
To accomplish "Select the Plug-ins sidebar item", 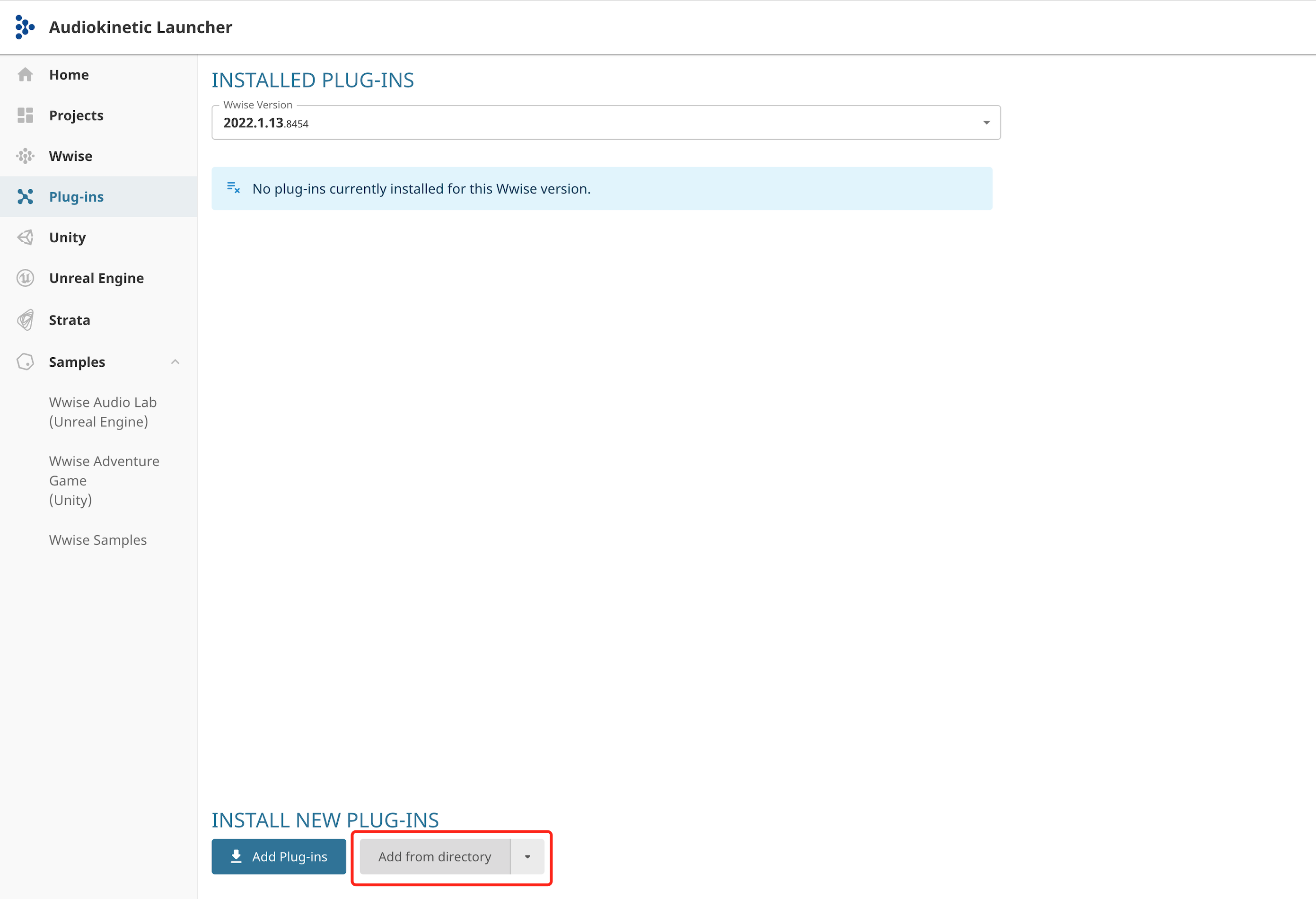I will pyautogui.click(x=98, y=196).
